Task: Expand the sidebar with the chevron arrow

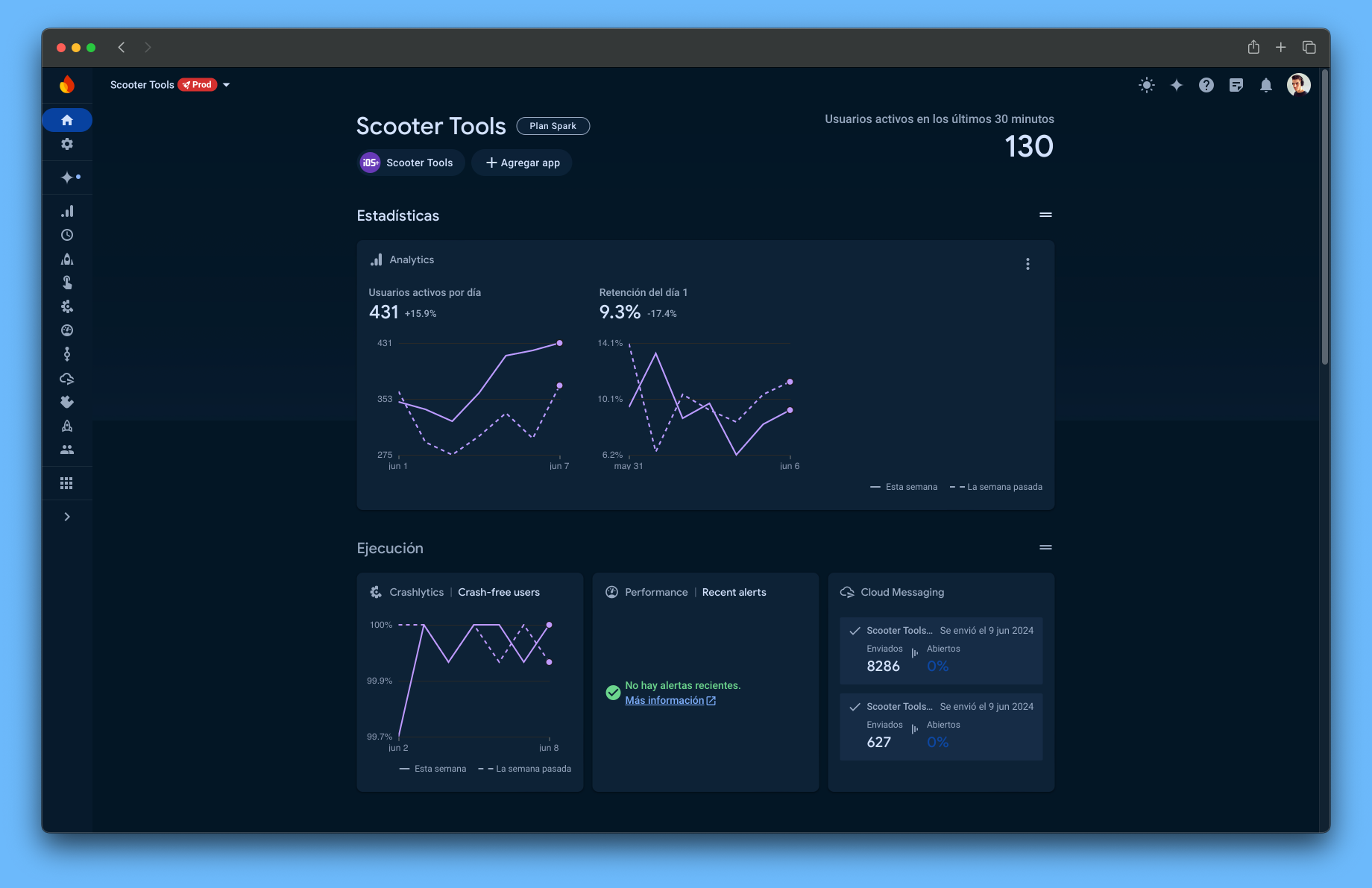Action: point(67,516)
